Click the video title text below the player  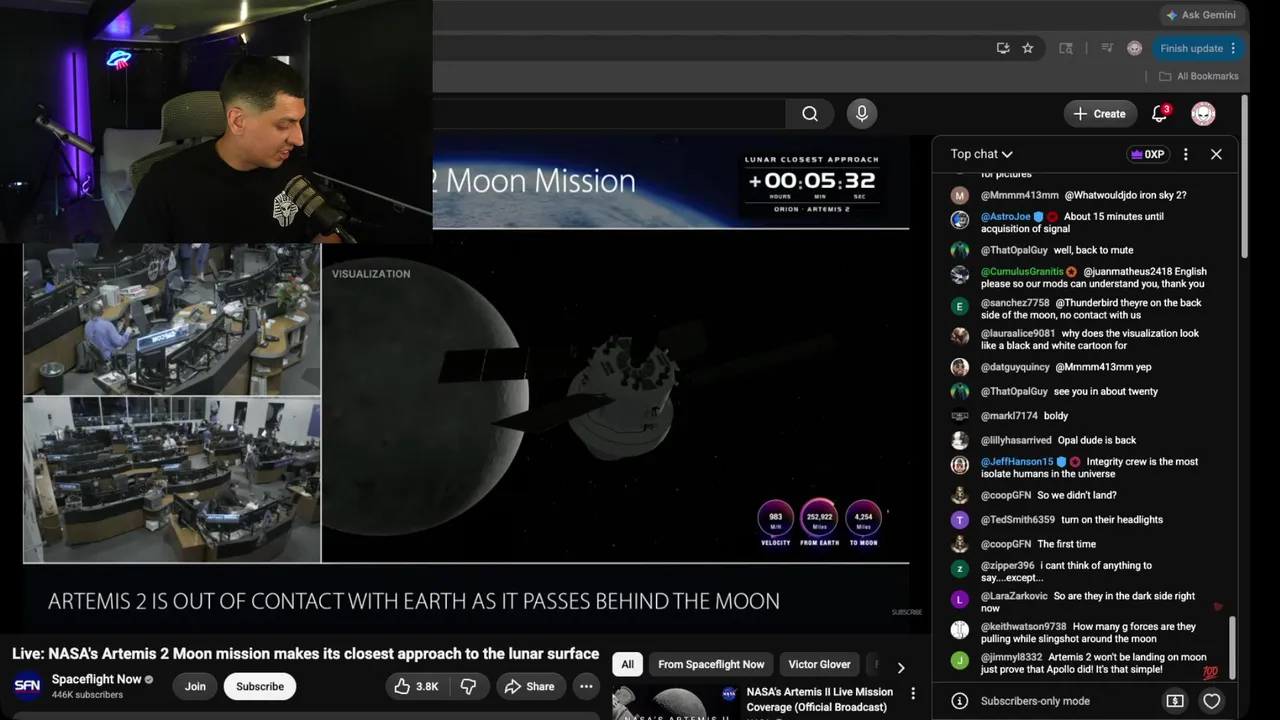point(306,654)
